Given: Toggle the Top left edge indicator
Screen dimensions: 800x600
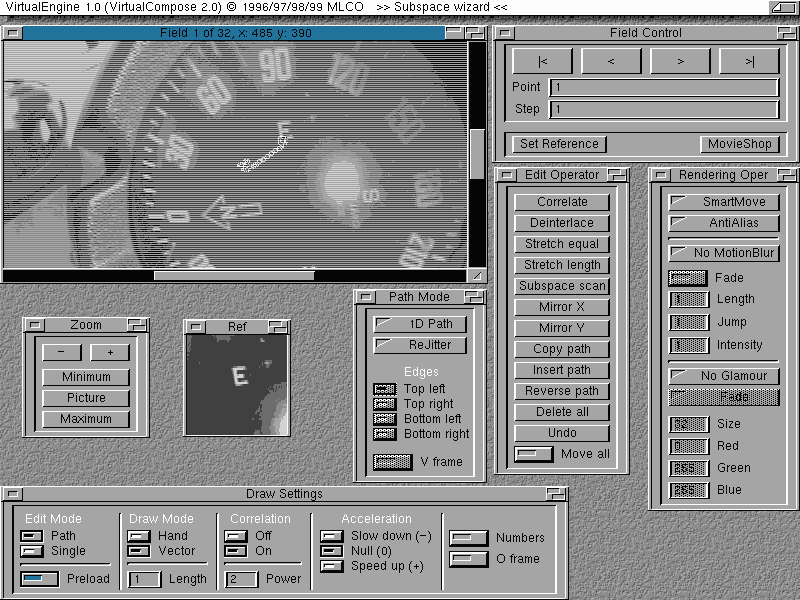Looking at the screenshot, I should coord(385,389).
